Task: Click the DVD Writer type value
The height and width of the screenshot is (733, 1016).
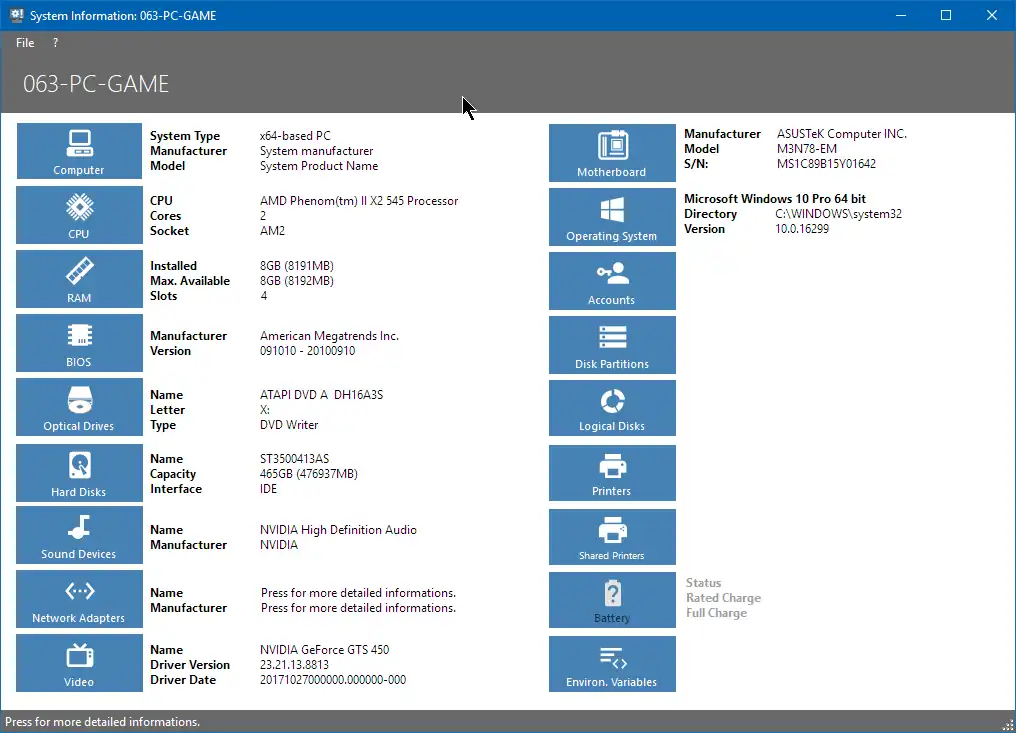Action: [x=289, y=425]
